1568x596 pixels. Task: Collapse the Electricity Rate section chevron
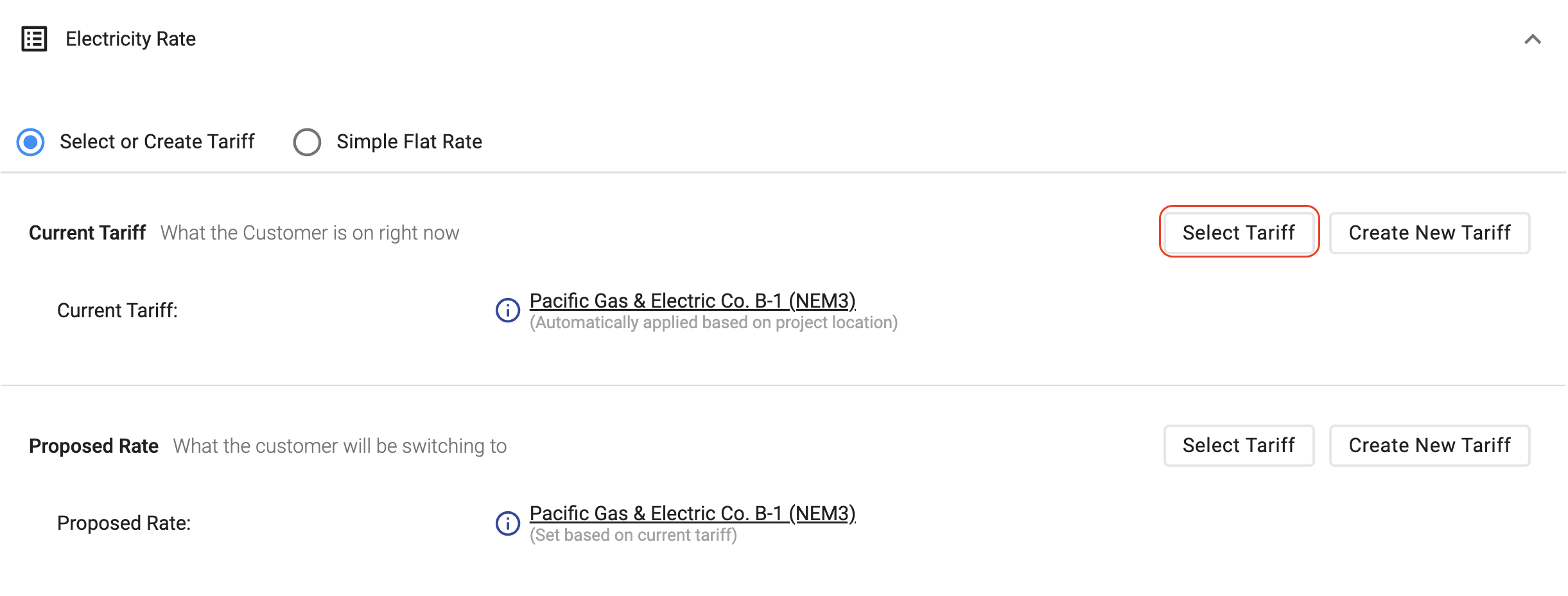point(1533,39)
